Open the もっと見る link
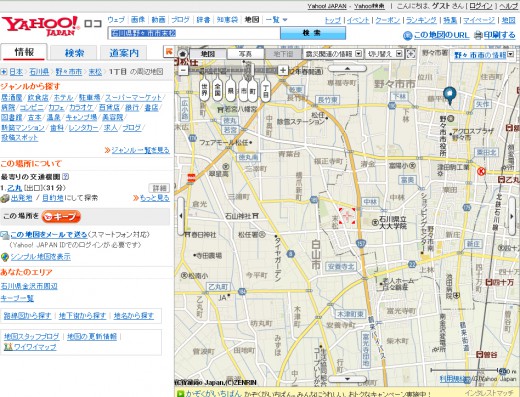Image resolution: width=520 pixels, height=397 pixels. coord(154,198)
